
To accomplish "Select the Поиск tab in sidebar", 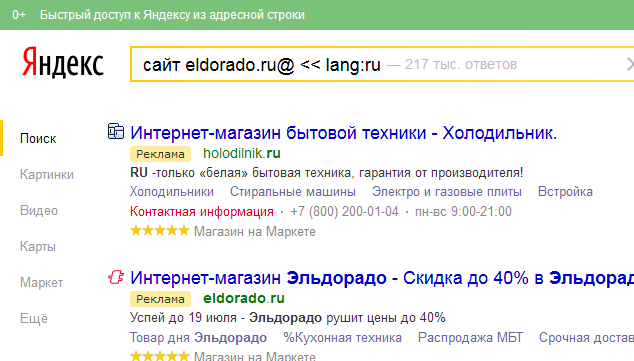I will pyautogui.click(x=38, y=139).
